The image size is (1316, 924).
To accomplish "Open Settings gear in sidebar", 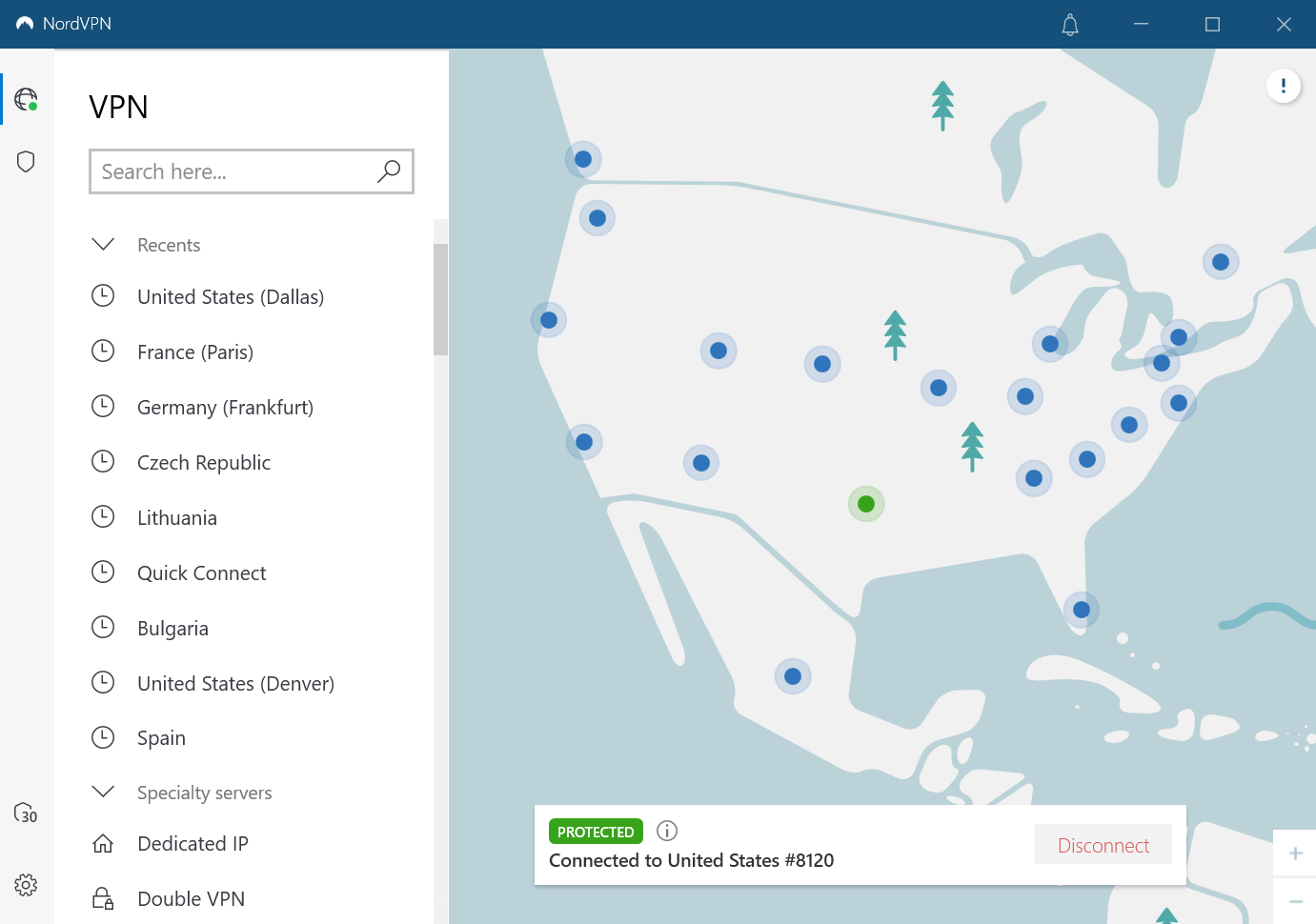I will [x=26, y=885].
